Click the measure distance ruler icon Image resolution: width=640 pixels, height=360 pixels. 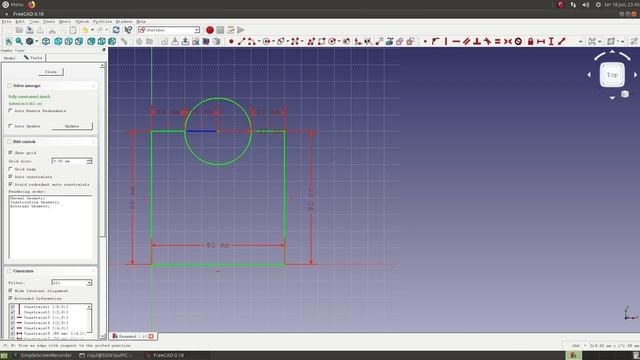pyautogui.click(x=124, y=41)
